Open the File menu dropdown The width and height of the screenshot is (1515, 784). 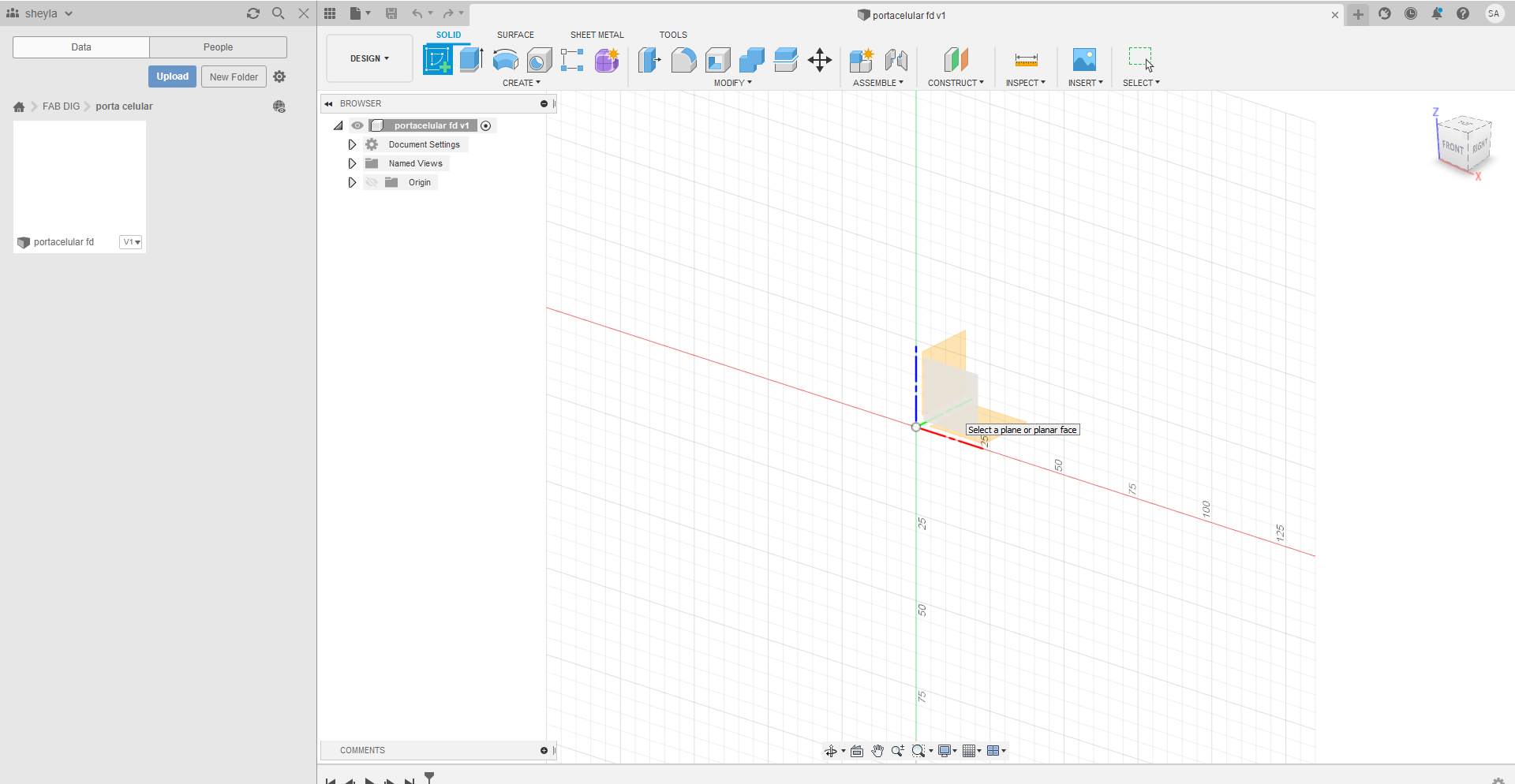pyautogui.click(x=360, y=13)
